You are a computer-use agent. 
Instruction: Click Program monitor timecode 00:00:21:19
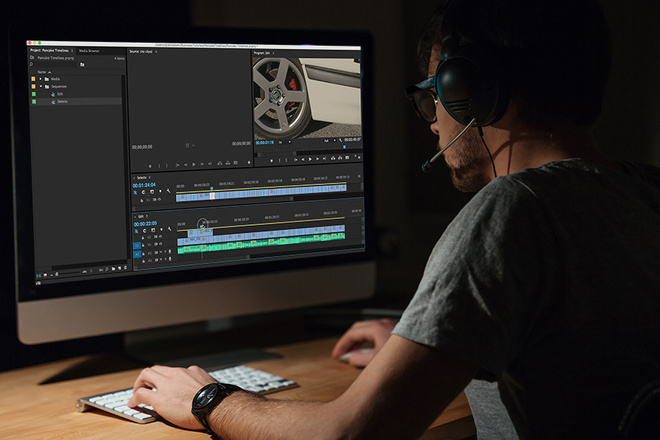[x=264, y=143]
